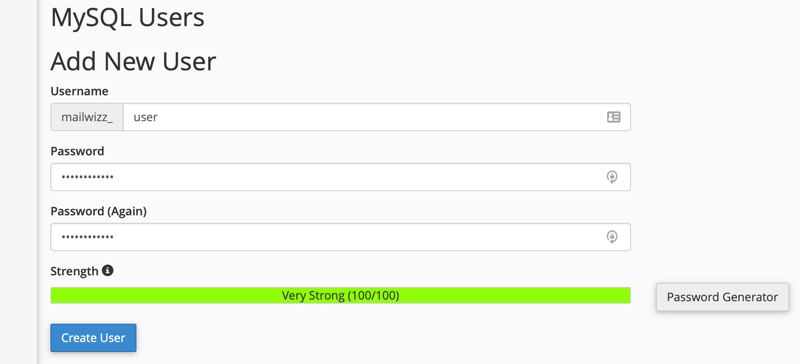
Task: Focus the Password (Again) input field
Action: (340, 237)
